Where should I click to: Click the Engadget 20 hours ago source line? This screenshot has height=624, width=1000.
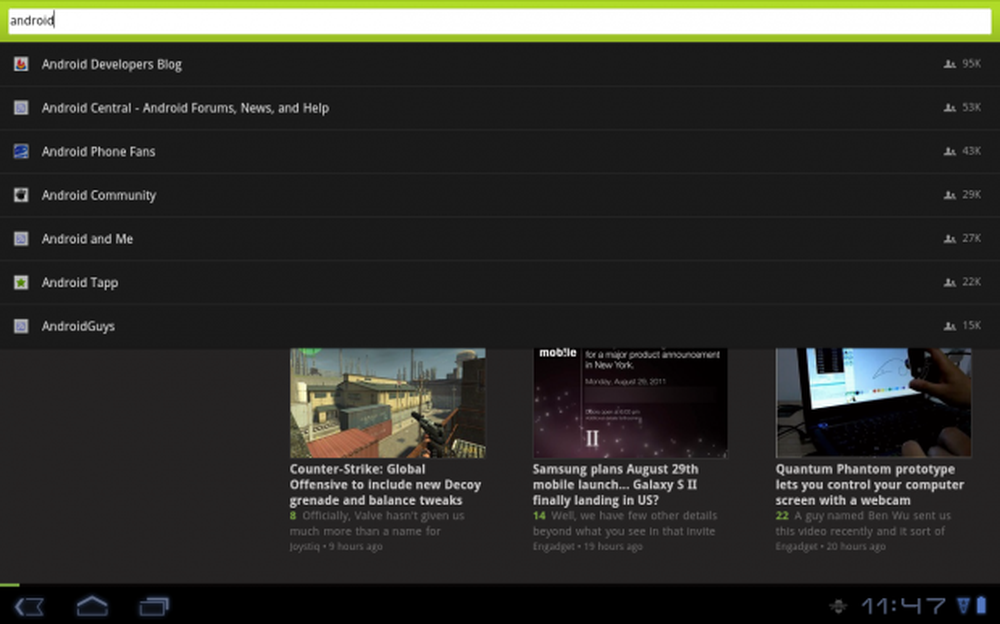[x=830, y=547]
